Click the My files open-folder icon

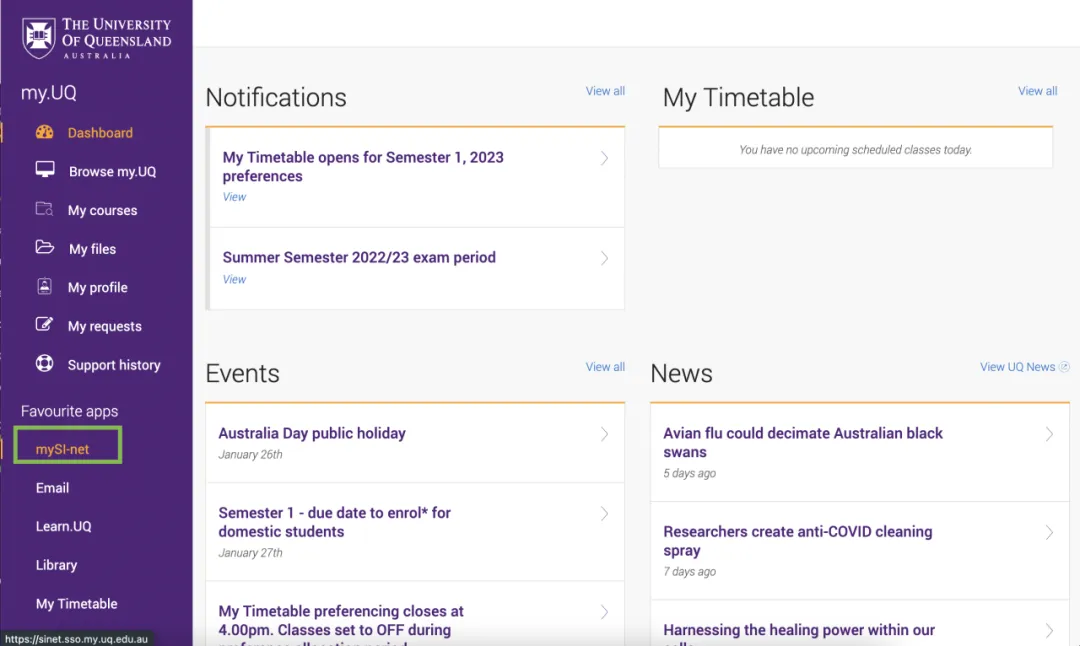(x=45, y=247)
